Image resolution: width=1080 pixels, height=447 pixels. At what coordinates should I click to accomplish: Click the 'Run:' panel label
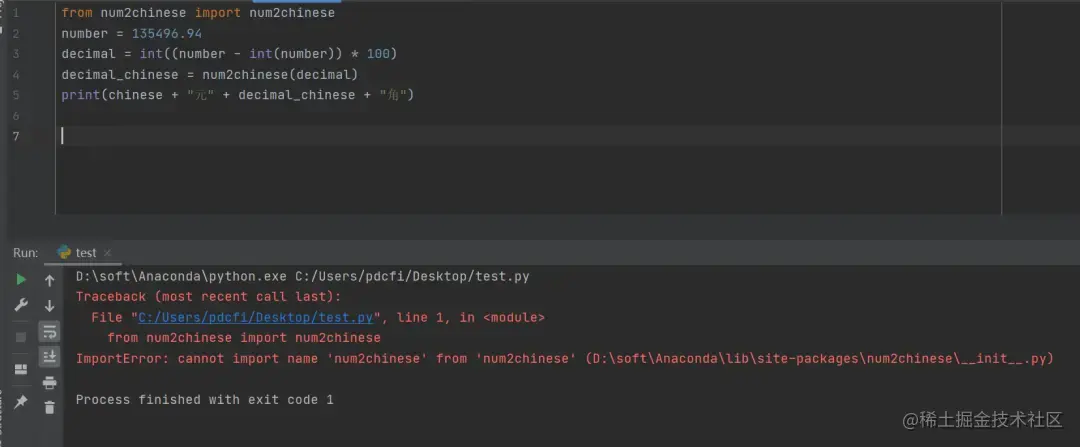click(25, 253)
